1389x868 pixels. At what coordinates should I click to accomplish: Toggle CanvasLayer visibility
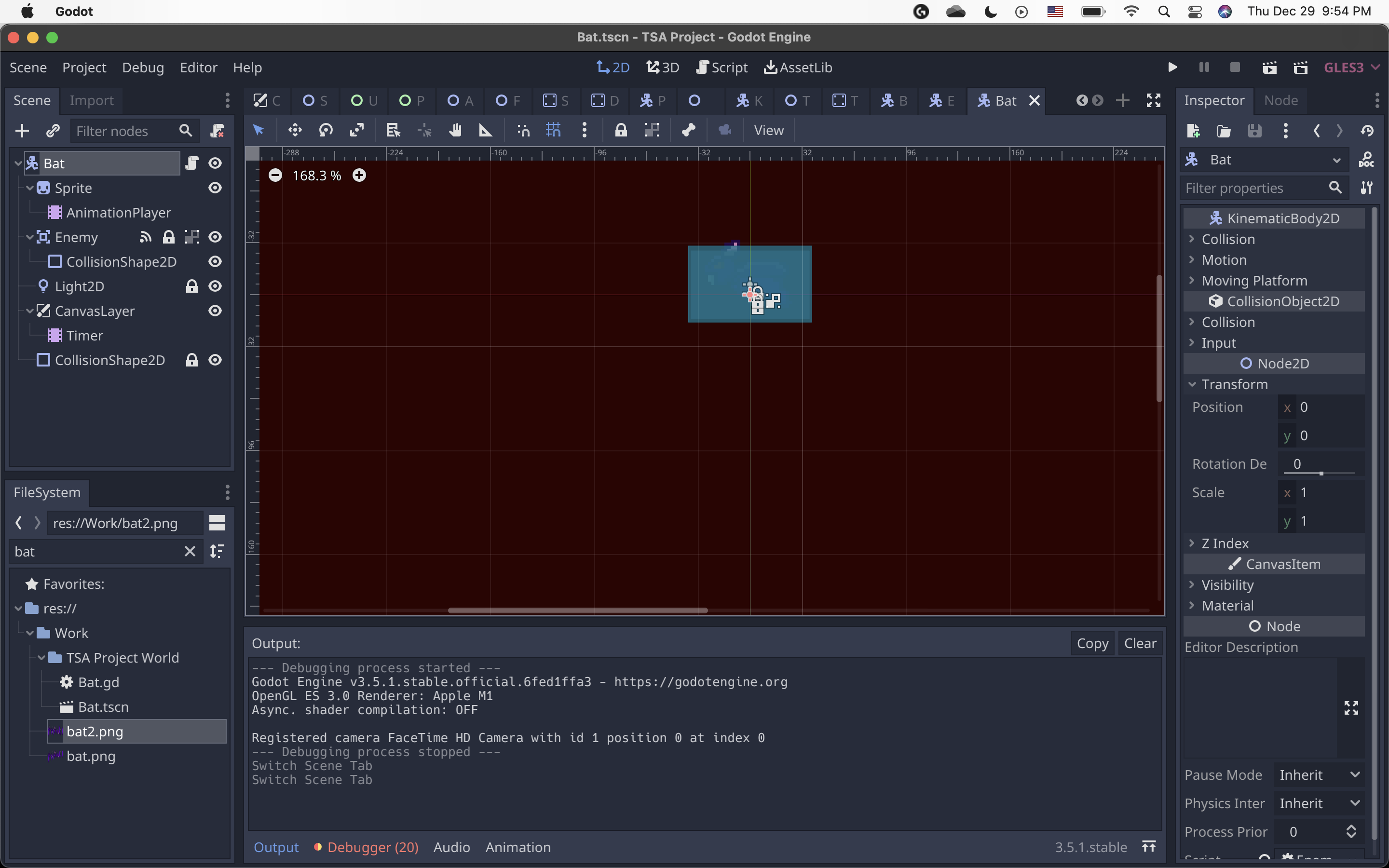pos(215,311)
